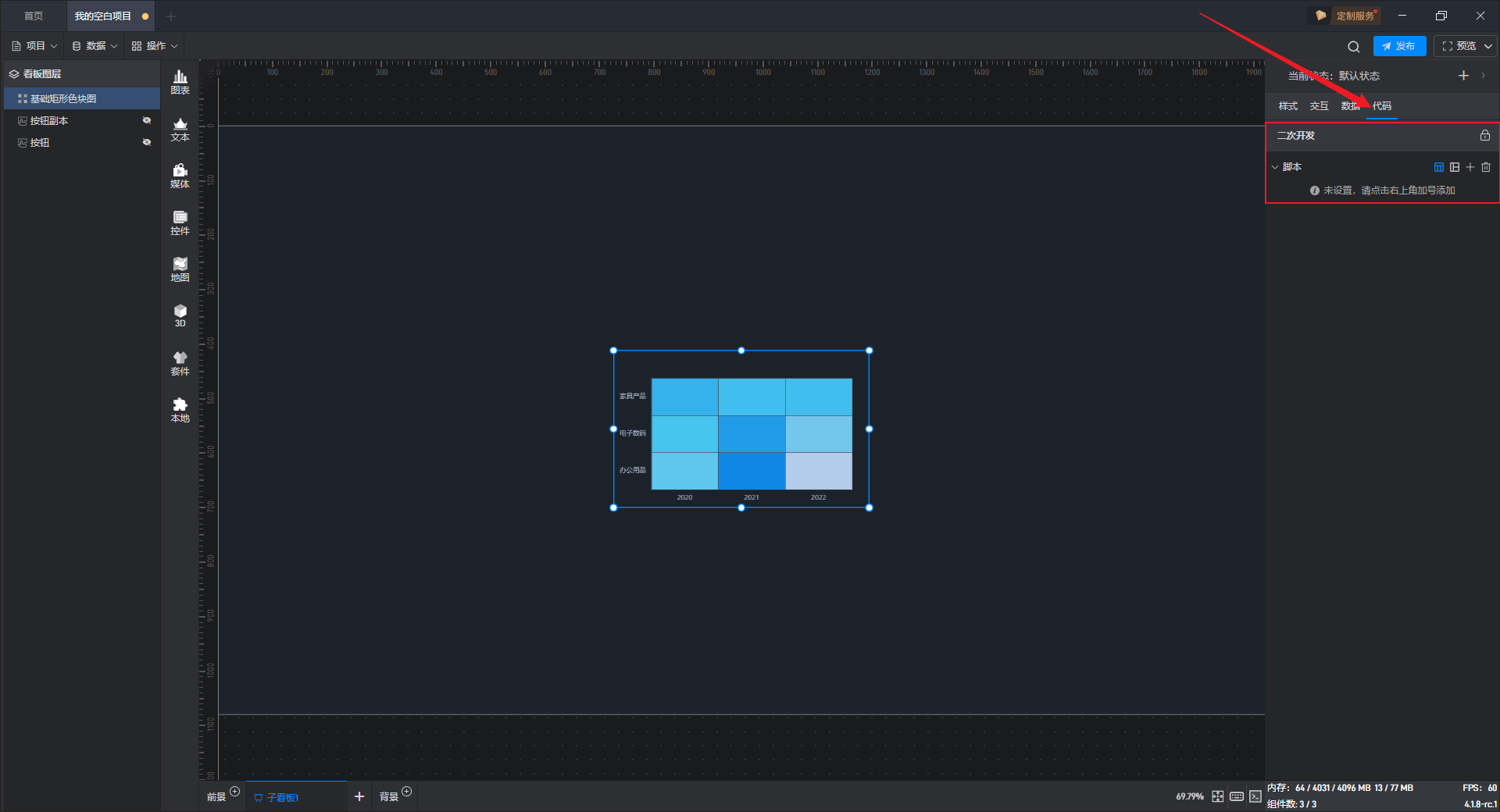Delete scripts using the trash icon
The width and height of the screenshot is (1500, 812).
[1486, 167]
